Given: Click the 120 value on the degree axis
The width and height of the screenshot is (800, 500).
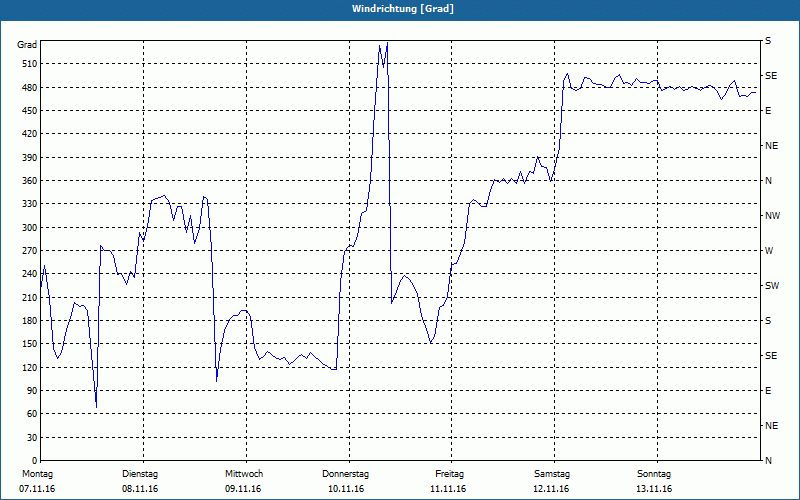Looking at the screenshot, I should click(x=30, y=367).
